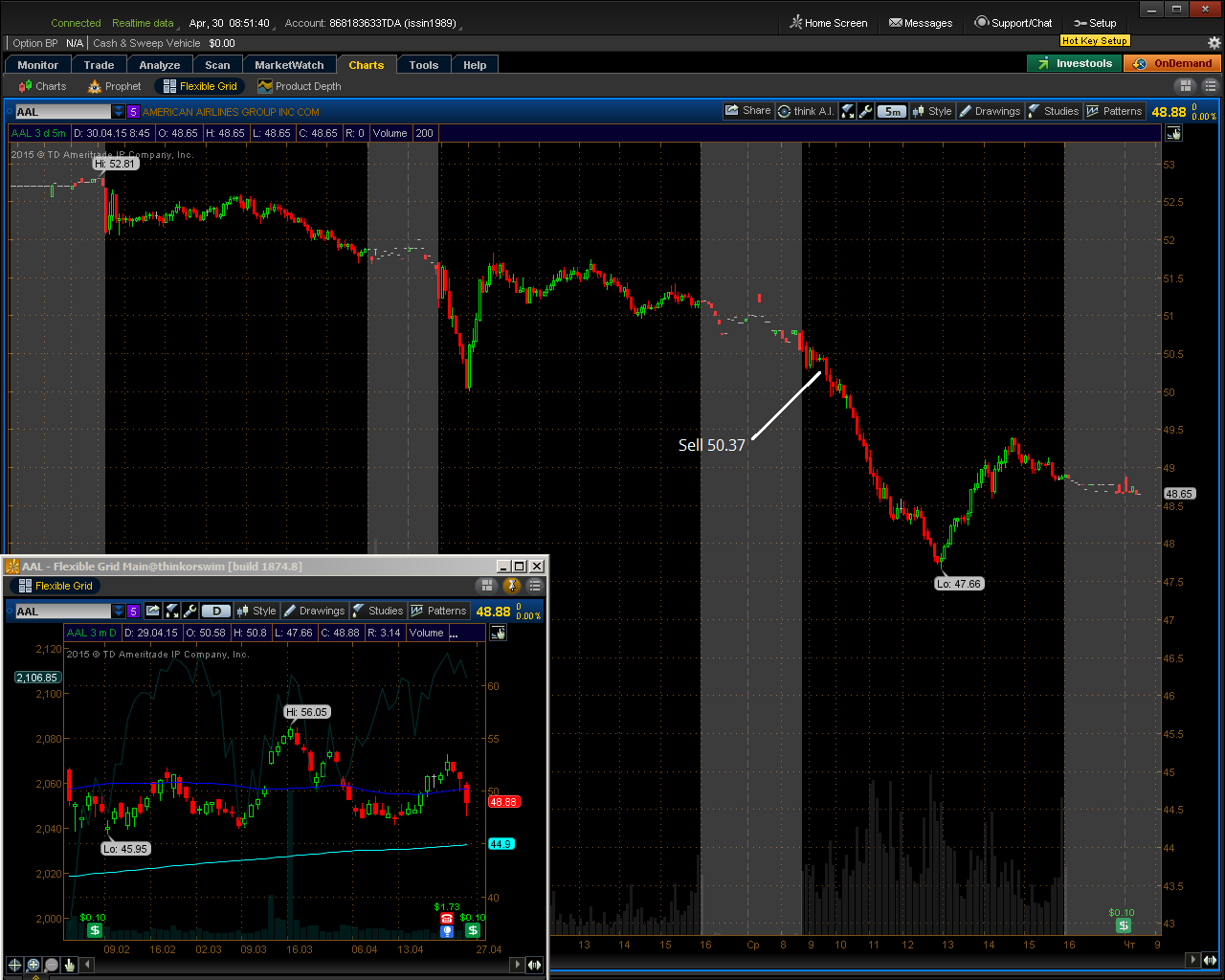Switch to Product Depth sub-tab
The image size is (1225, 980).
299,86
